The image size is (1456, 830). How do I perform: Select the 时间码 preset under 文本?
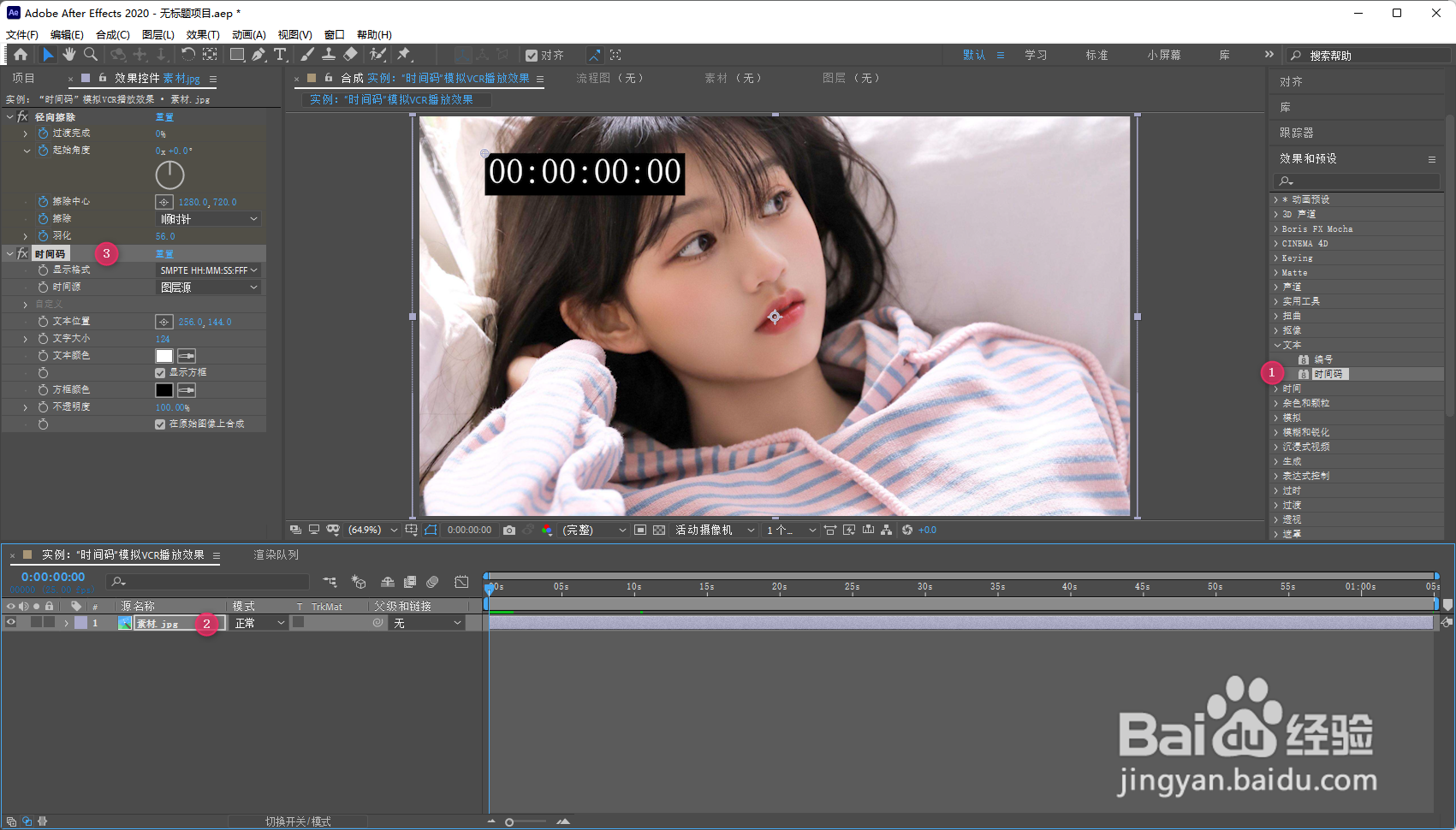(x=1328, y=373)
